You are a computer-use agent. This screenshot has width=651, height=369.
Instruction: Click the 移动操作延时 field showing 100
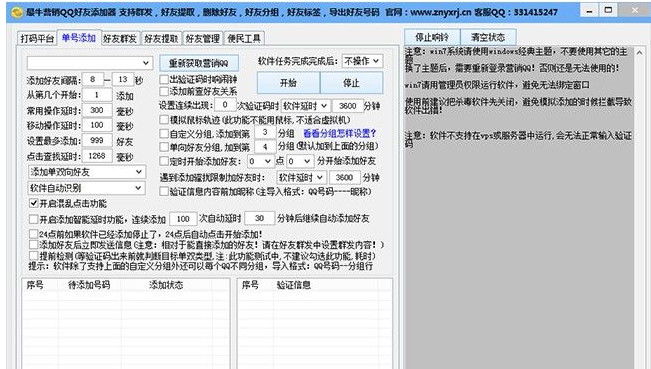pos(97,125)
